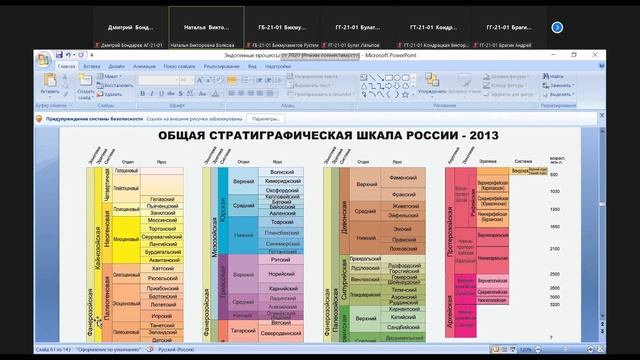Click the Создать слайд new slide icon

(x=85, y=80)
